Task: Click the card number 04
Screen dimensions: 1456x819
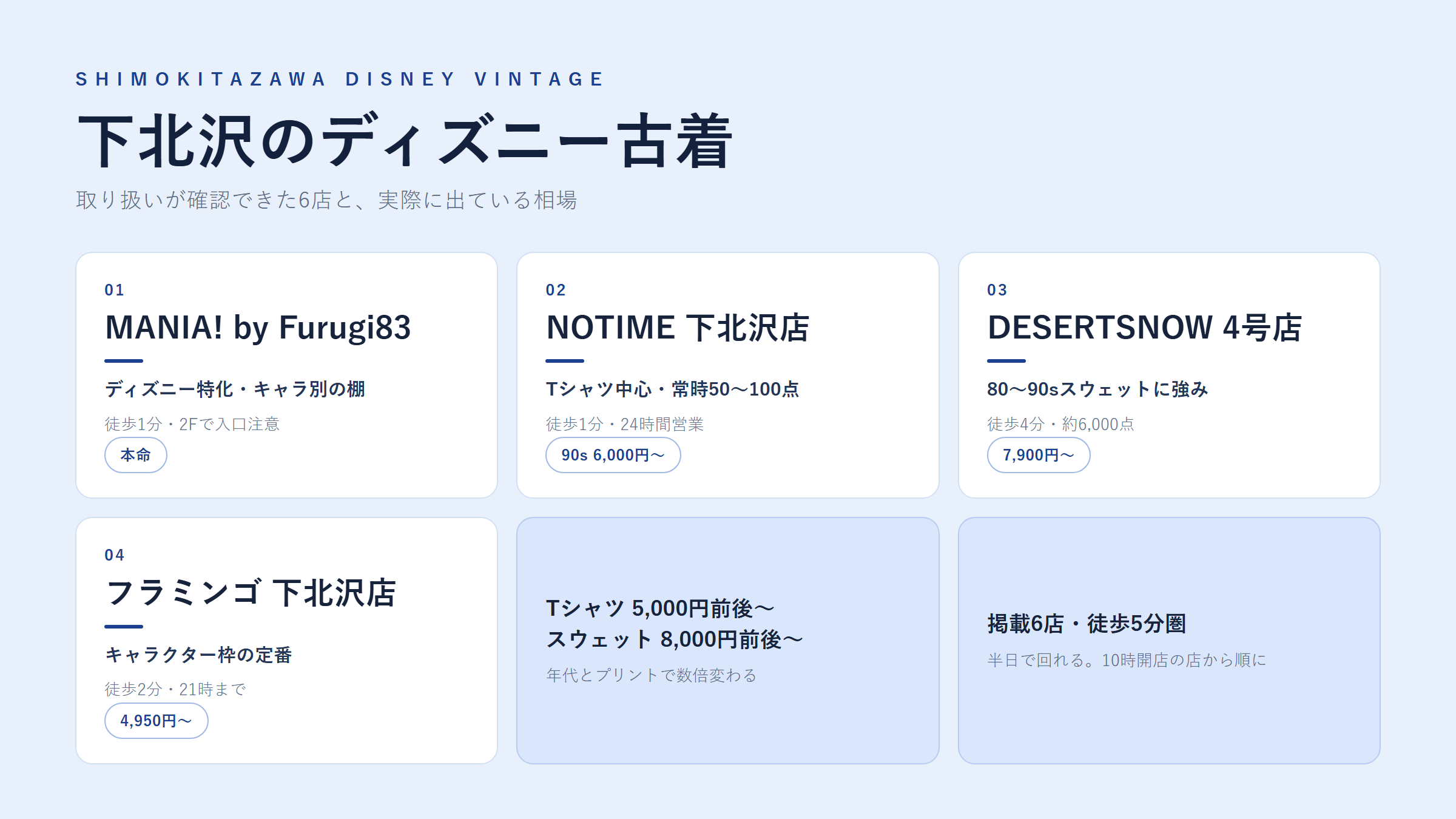Action: pos(114,555)
